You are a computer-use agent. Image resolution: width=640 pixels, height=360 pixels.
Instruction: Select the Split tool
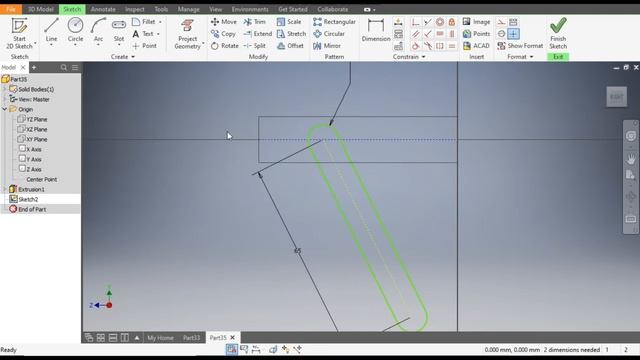[255, 46]
